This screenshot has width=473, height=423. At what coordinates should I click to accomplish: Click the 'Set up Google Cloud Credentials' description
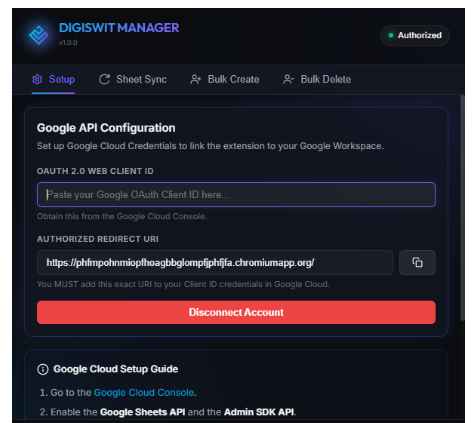(x=210, y=146)
